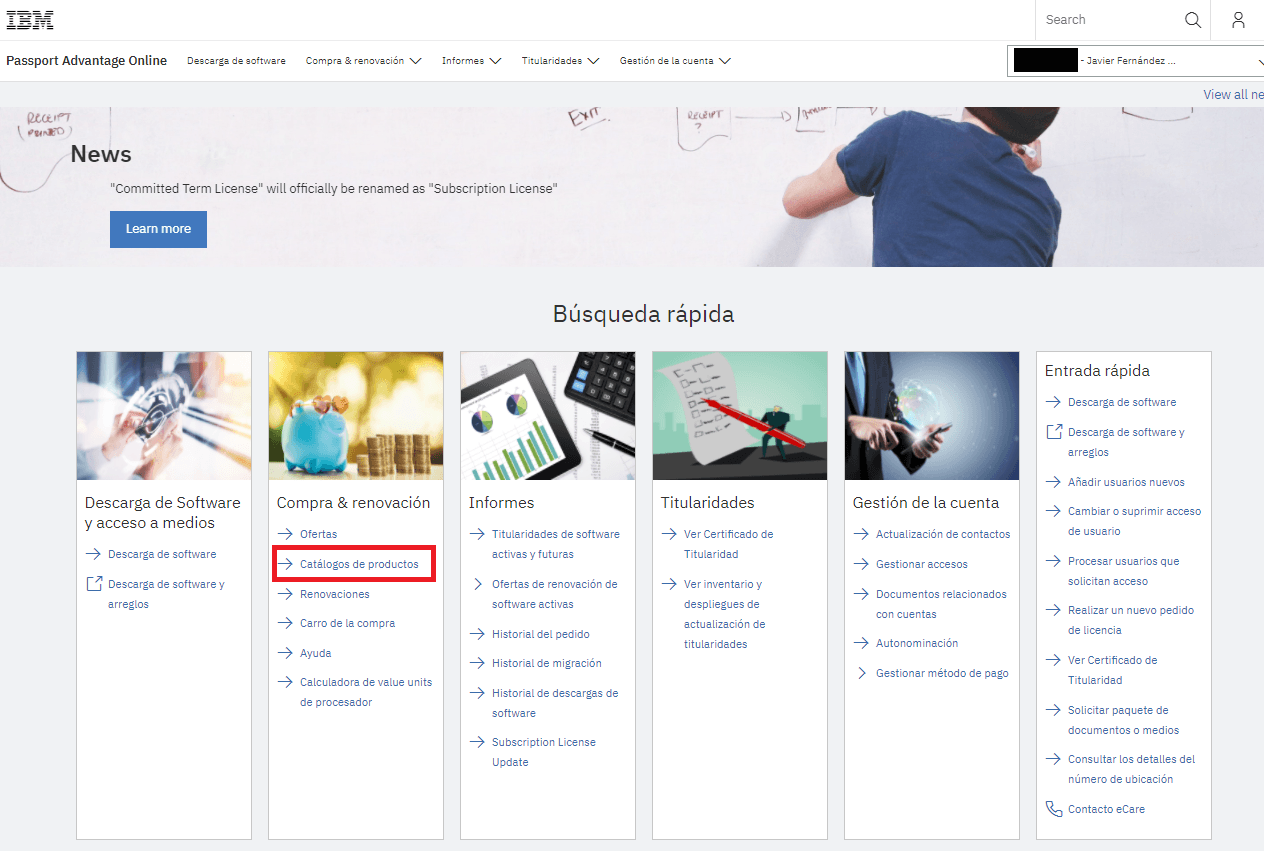The width and height of the screenshot is (1264, 851).
Task: Open the user profile icon
Action: click(x=1238, y=20)
